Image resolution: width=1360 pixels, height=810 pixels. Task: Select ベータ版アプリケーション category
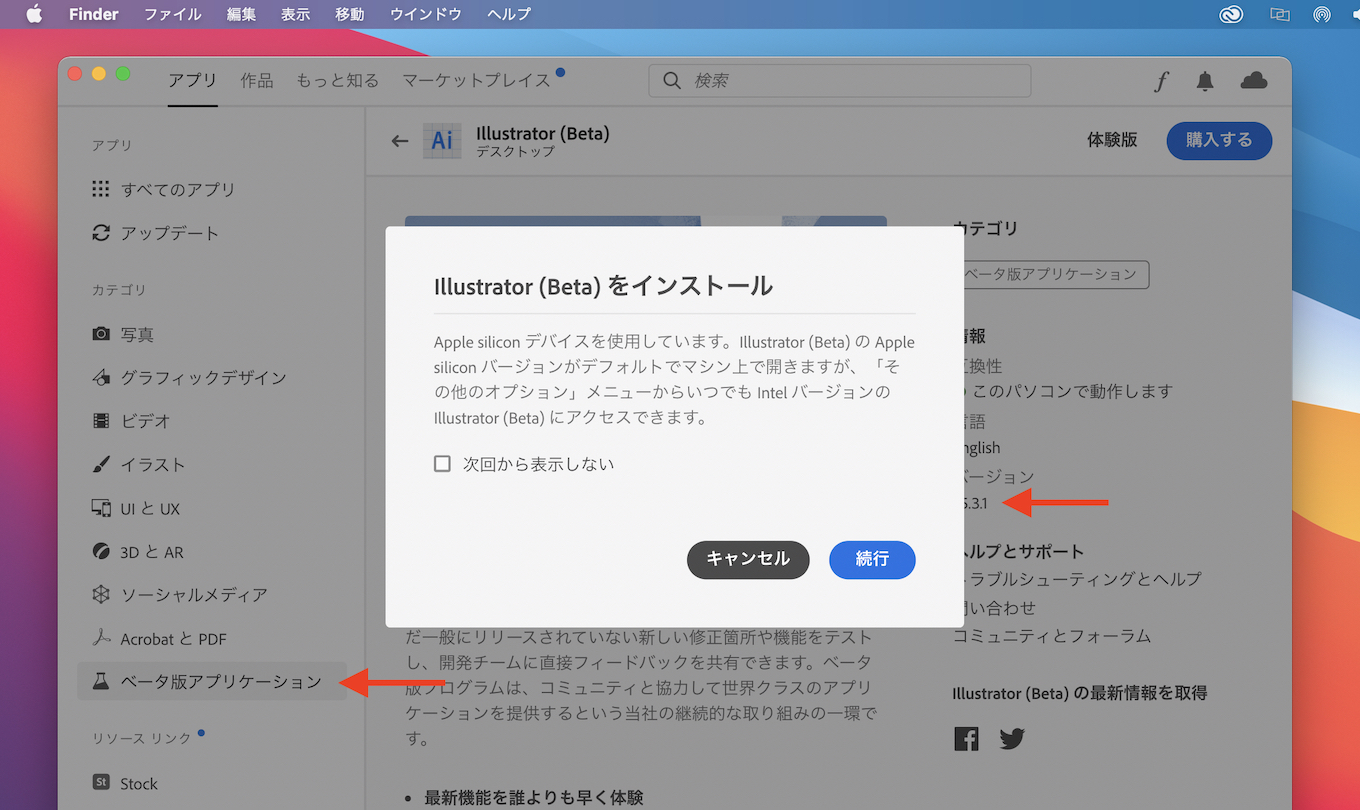[212, 681]
